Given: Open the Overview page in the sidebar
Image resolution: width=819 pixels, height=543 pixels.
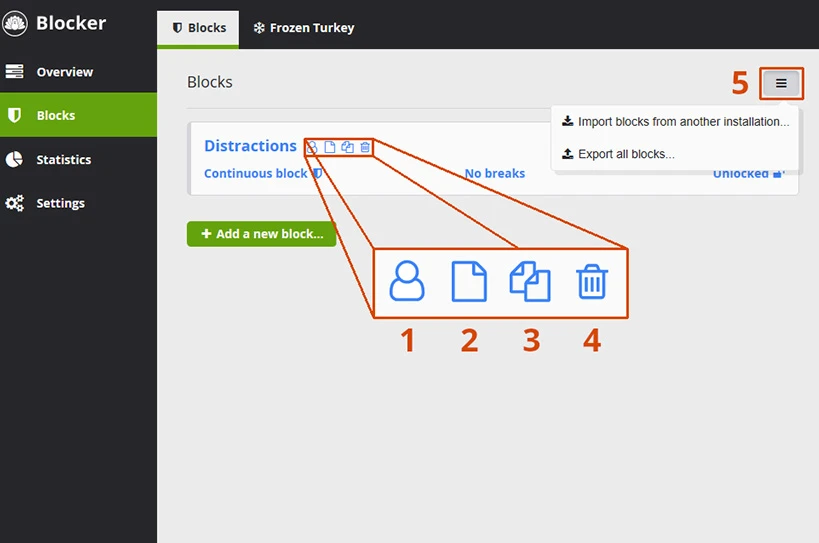Looking at the screenshot, I should (64, 72).
